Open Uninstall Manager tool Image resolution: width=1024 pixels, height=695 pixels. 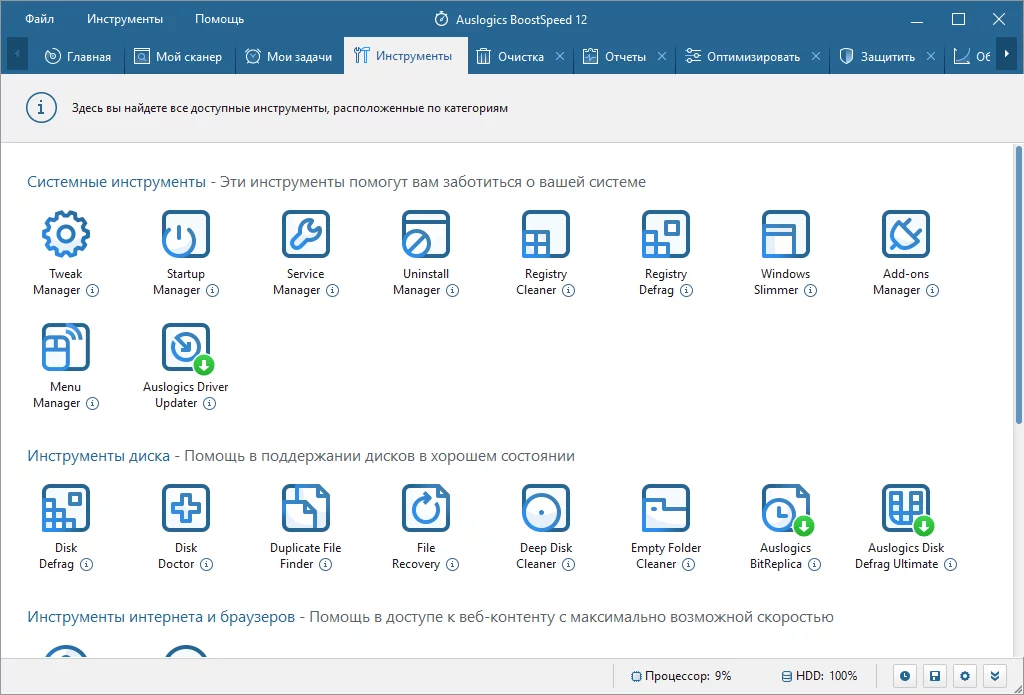[426, 234]
